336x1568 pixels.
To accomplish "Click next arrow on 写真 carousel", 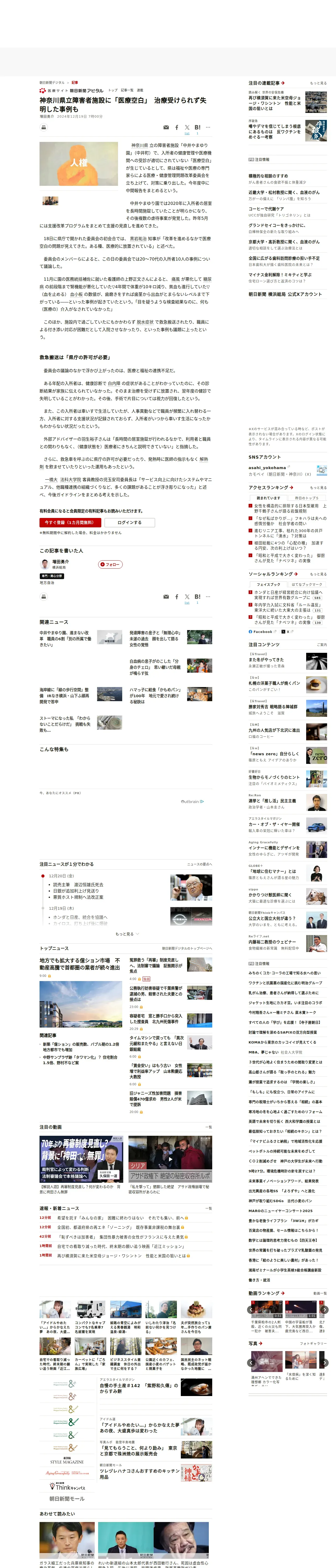I will [x=324, y=1362].
